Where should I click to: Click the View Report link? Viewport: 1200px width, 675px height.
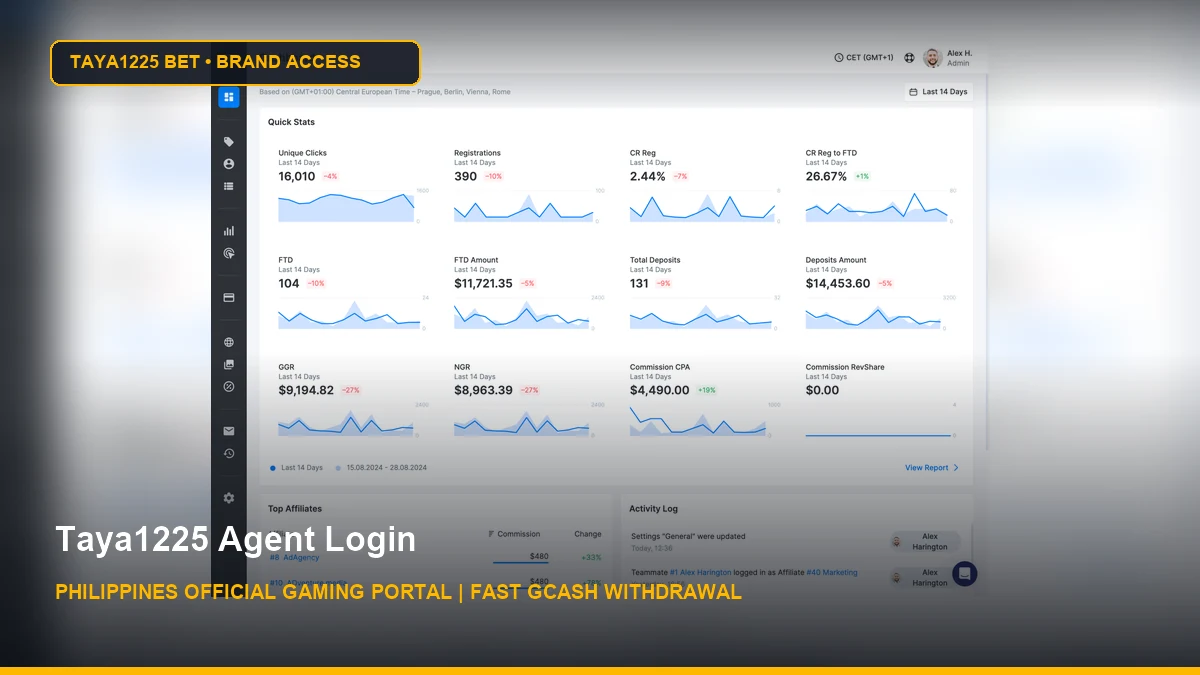point(927,468)
